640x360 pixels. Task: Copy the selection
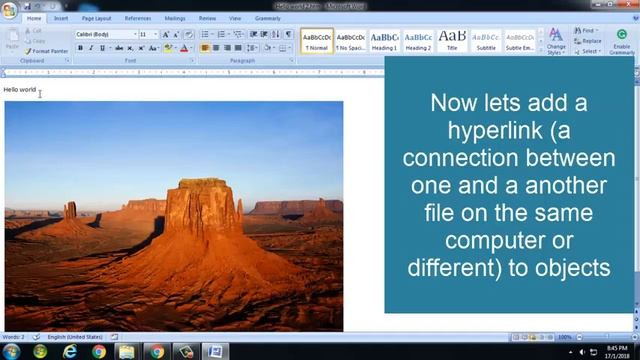coord(35,41)
